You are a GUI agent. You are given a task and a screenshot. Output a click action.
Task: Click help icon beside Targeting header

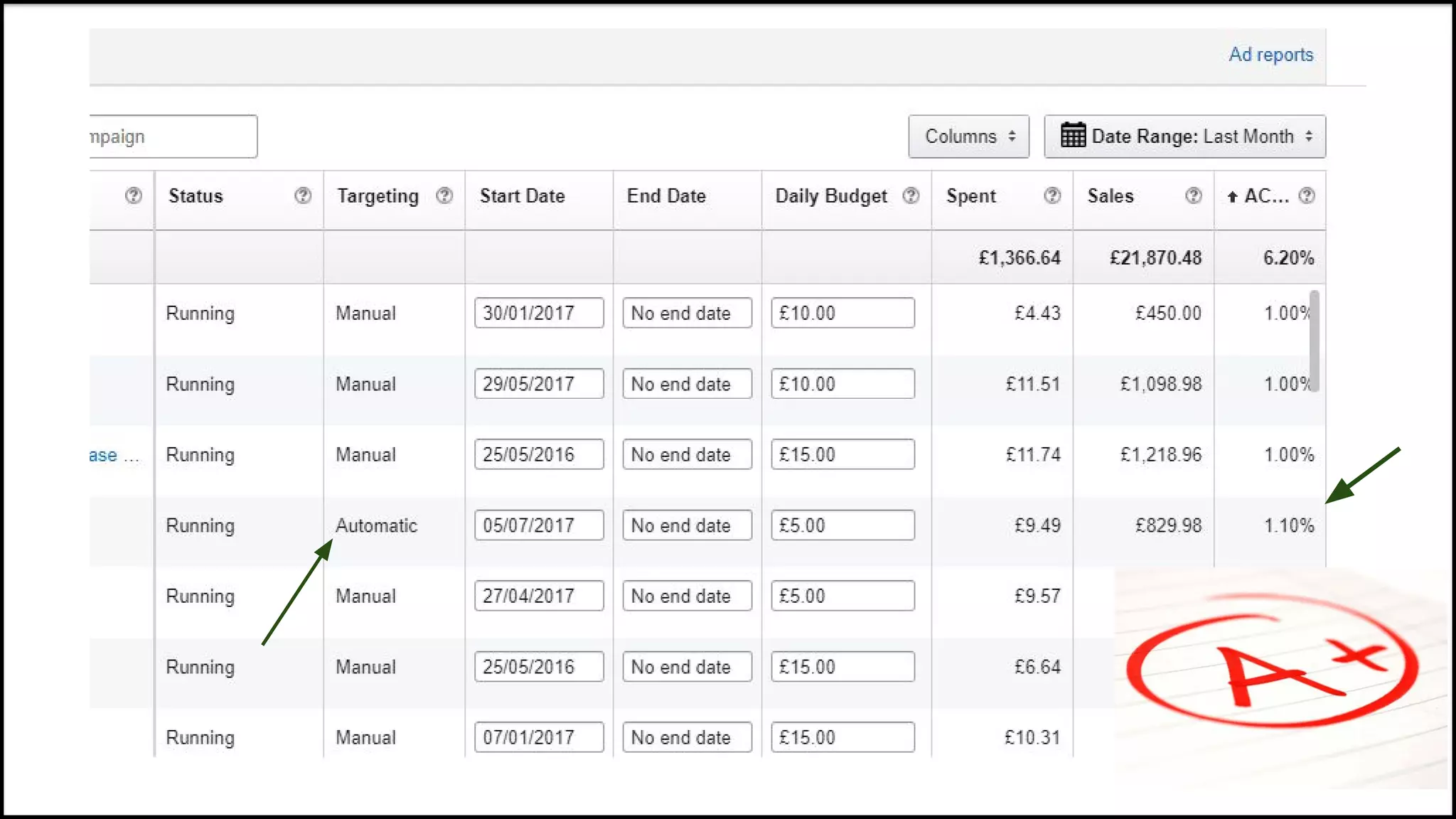pos(444,196)
